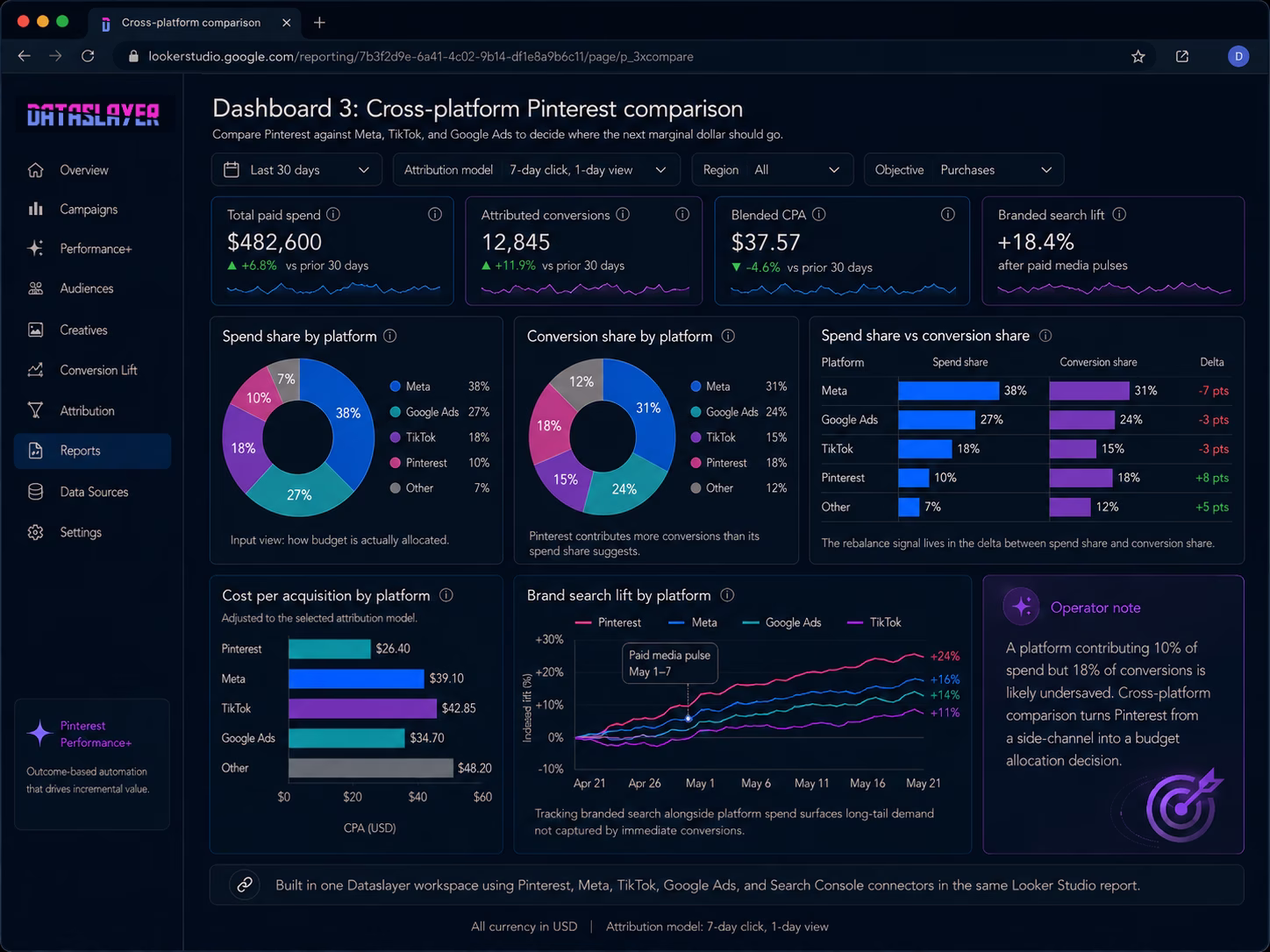Click the 38% Meta slice in spend donut
This screenshot has height=952, width=1270.
[348, 413]
